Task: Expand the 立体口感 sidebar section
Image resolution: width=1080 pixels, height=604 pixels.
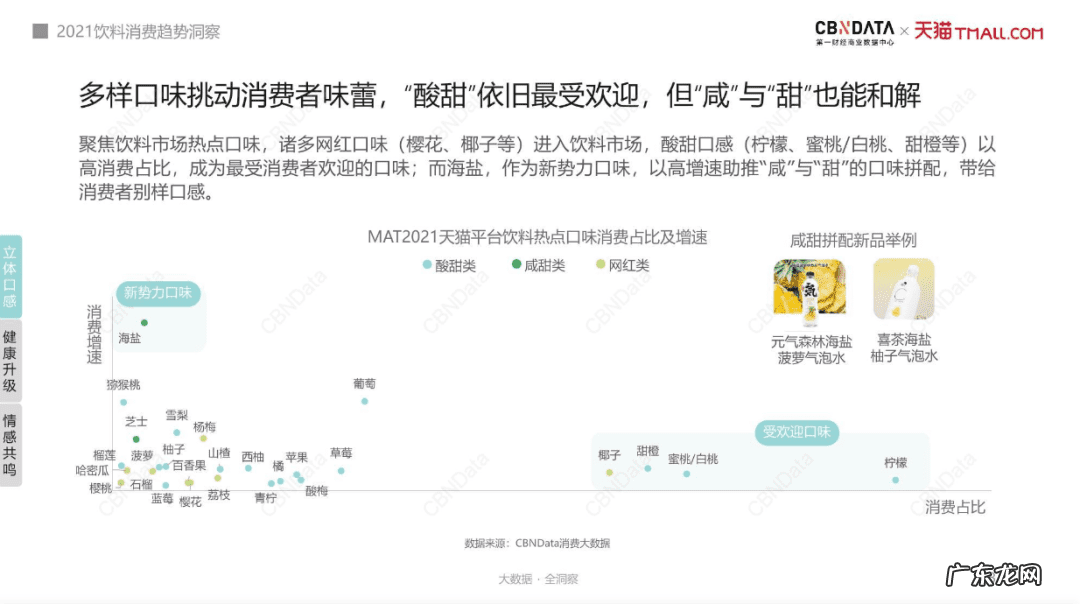Action: pos(14,272)
